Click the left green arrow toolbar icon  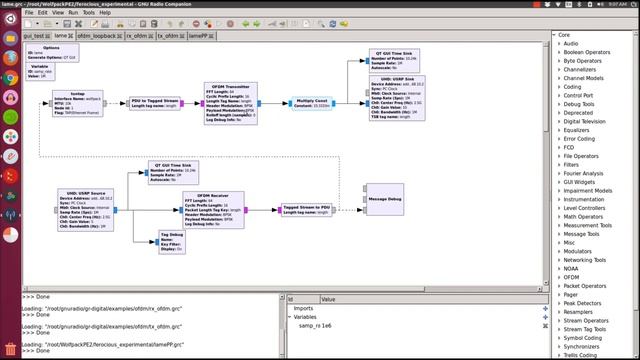click(246, 24)
